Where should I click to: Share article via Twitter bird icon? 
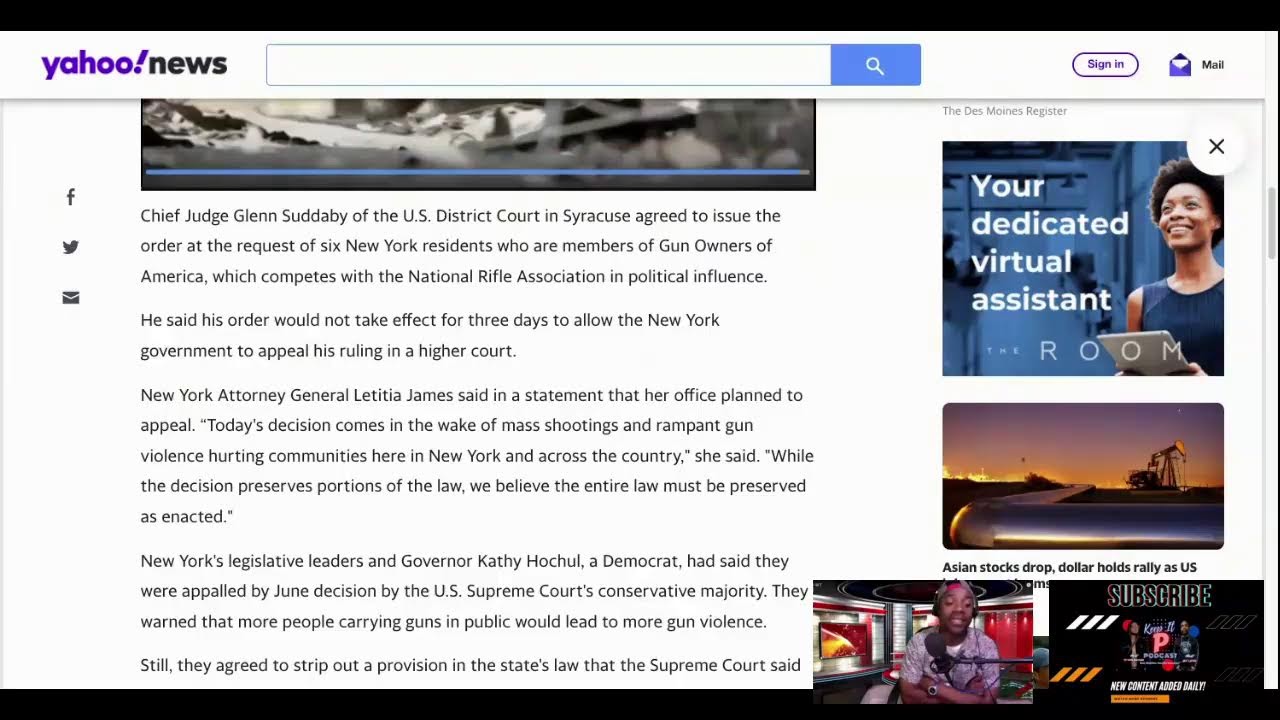pos(70,247)
